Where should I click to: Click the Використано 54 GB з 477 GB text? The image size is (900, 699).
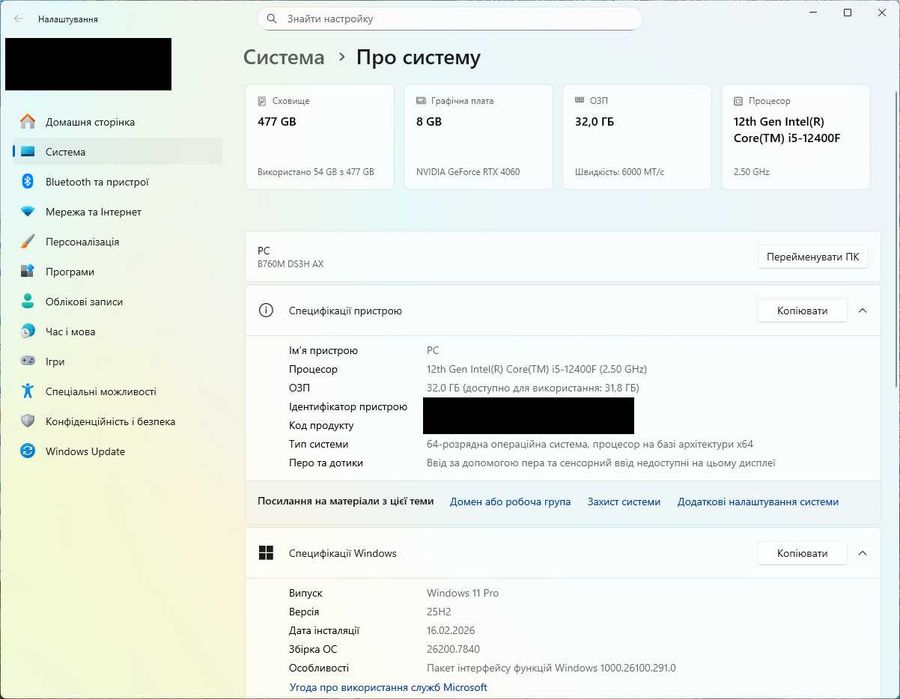pos(316,172)
